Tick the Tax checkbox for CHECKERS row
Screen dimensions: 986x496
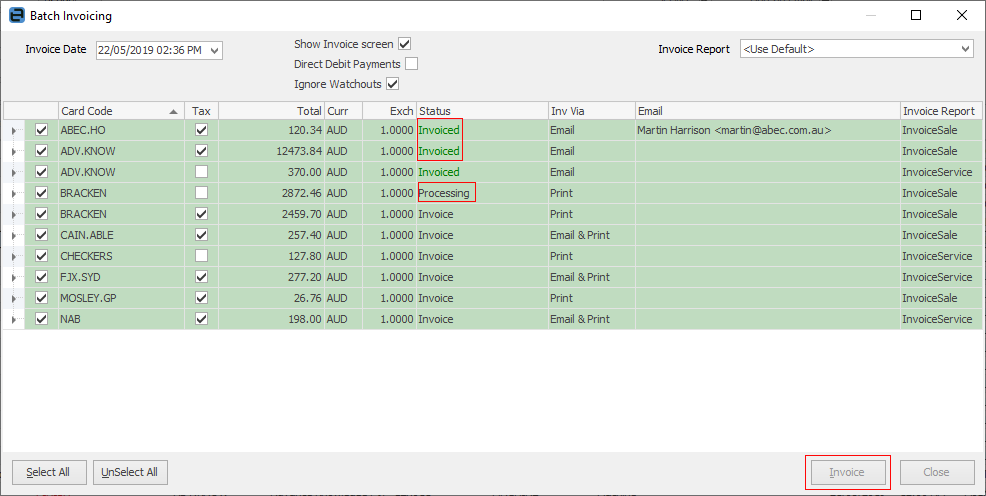(201, 256)
